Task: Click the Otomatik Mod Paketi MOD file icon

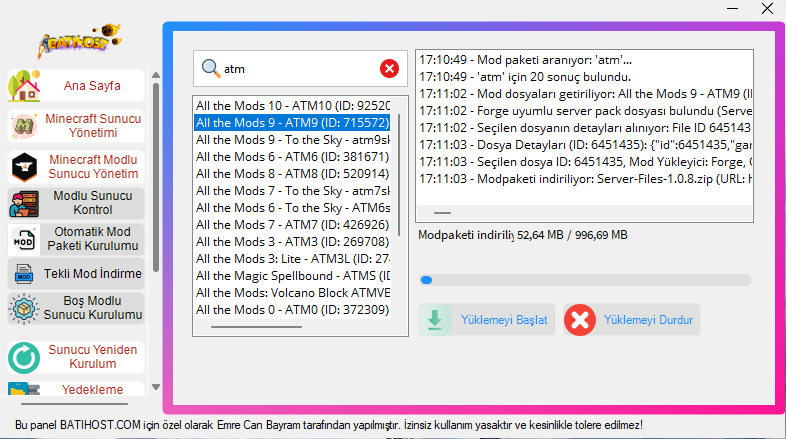Action: 24,239
